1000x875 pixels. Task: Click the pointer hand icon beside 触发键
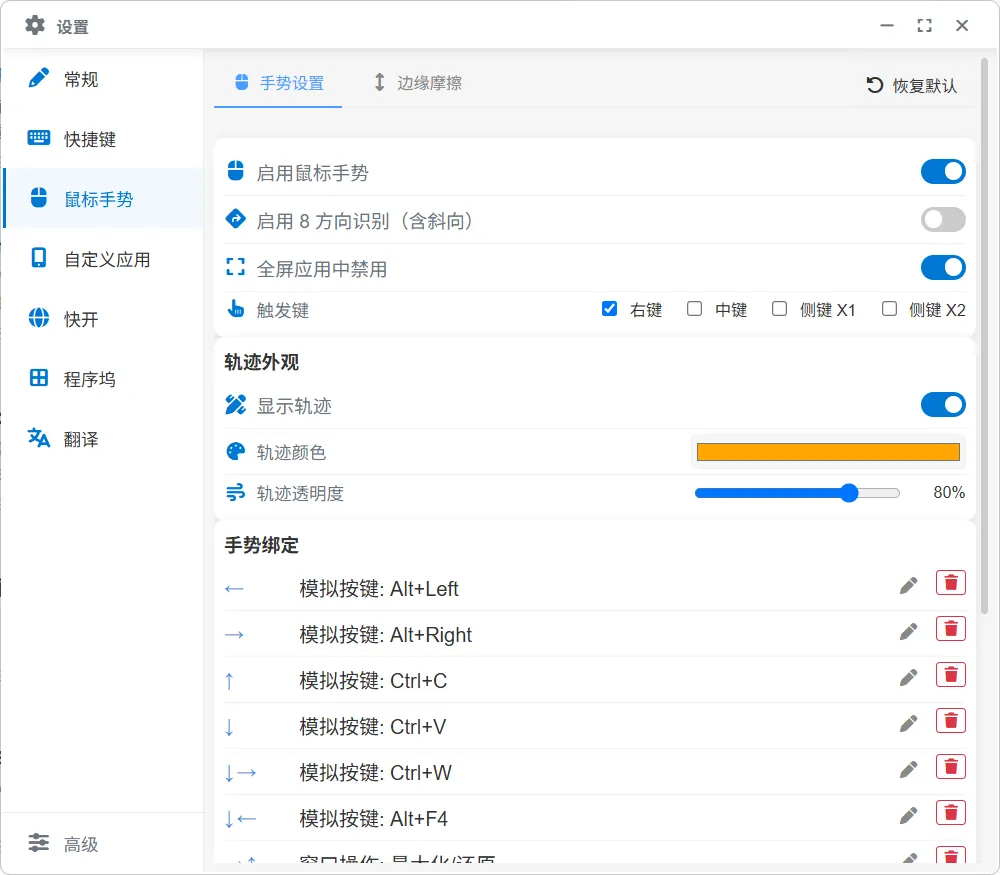235,309
